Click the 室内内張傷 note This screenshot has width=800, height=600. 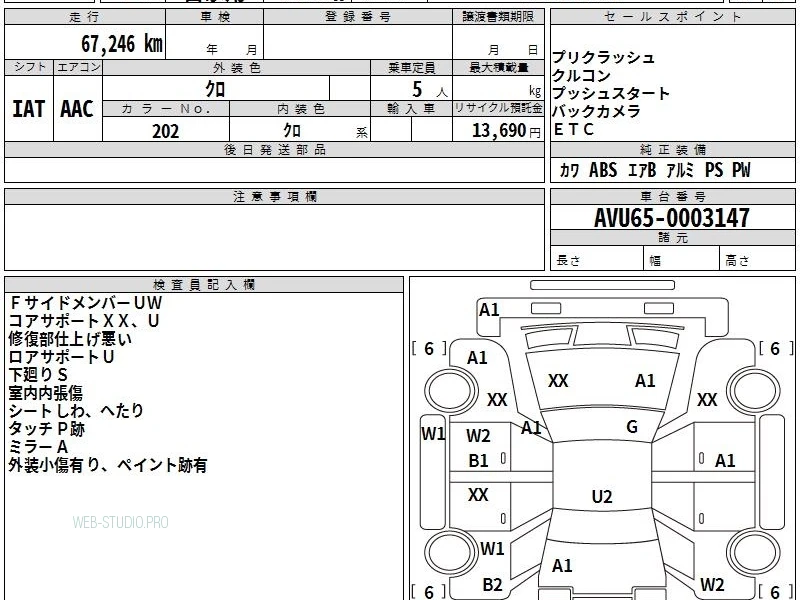coord(45,393)
